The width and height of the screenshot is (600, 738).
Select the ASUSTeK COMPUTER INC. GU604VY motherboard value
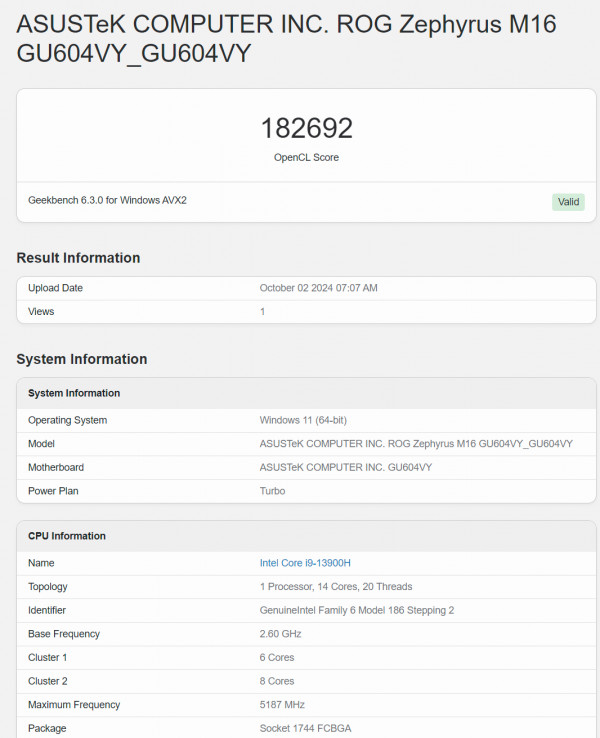[346, 467]
